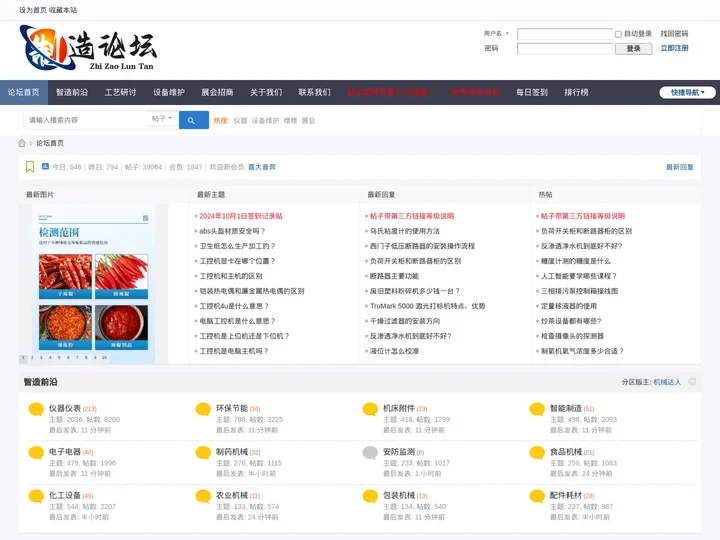720x540 pixels.
Task: Open the 关于我们 nav tab
Action: point(266,92)
